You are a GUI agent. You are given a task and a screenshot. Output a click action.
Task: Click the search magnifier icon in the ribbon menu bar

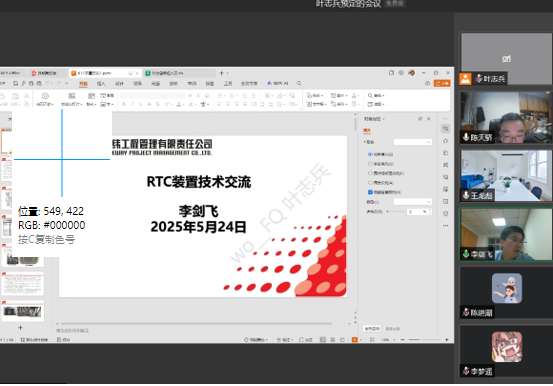point(299,83)
